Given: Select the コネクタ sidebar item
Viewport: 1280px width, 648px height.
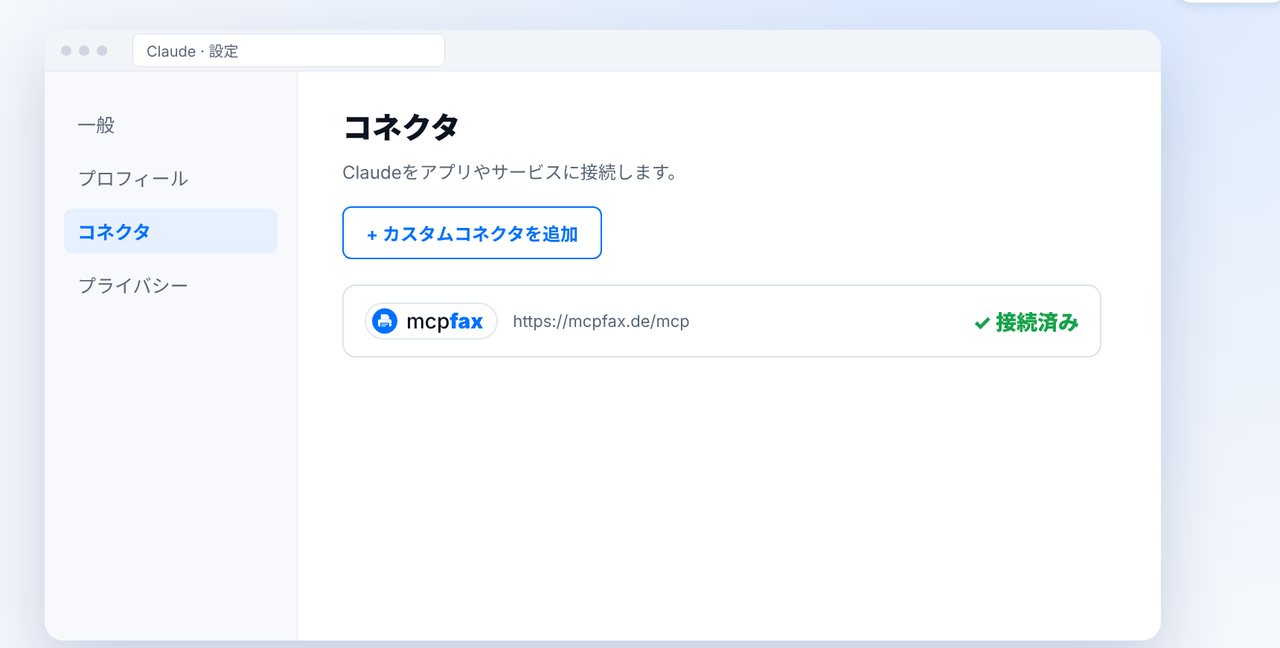Looking at the screenshot, I should [170, 231].
